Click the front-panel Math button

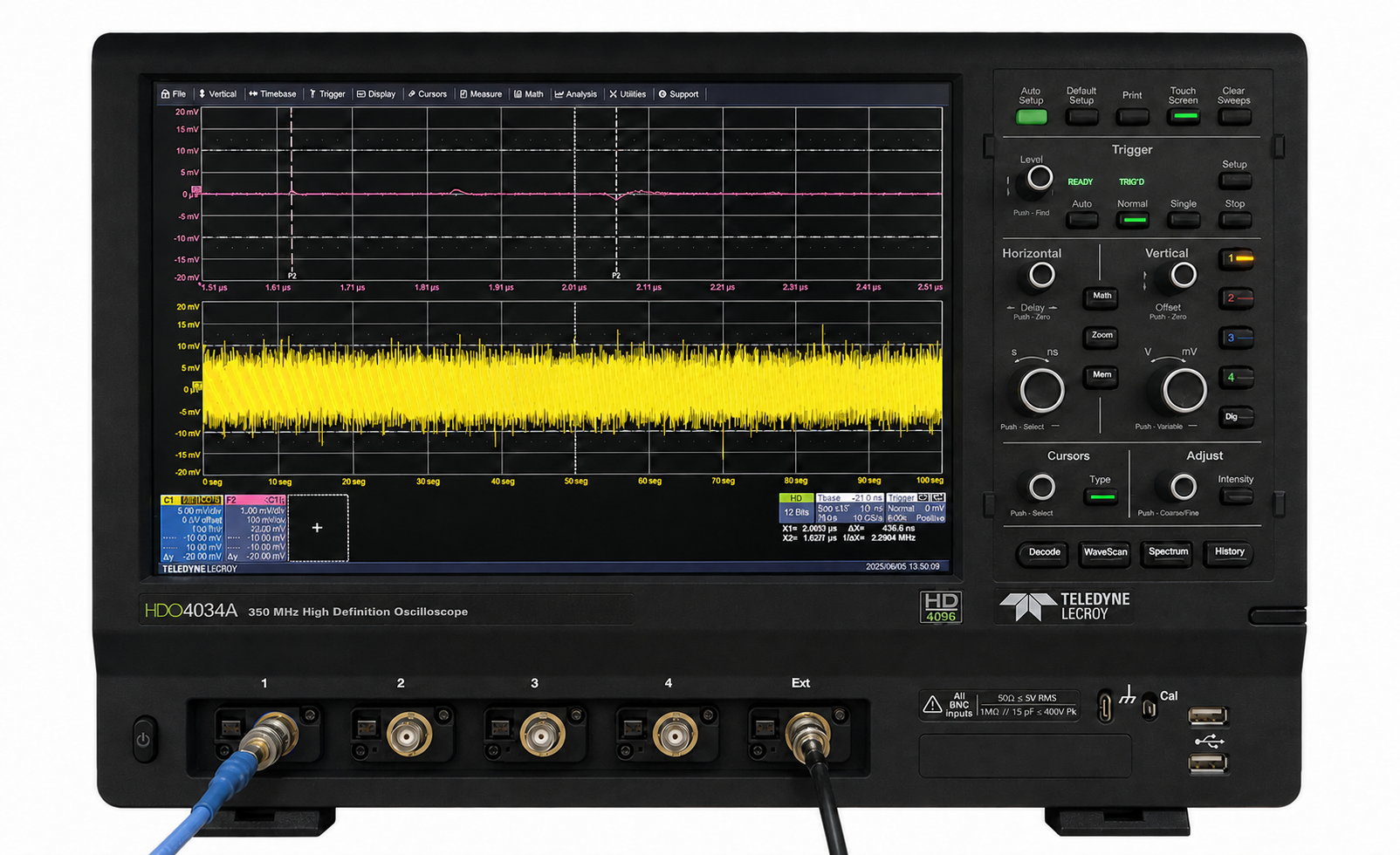(x=1102, y=297)
